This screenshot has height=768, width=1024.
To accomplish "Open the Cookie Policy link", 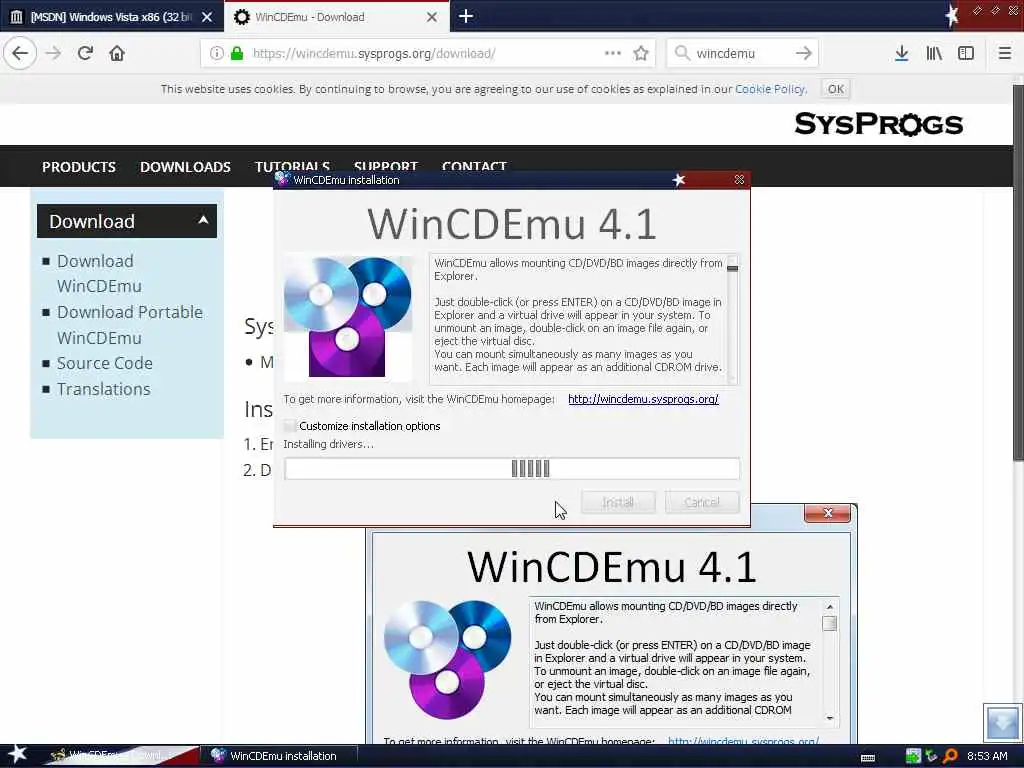I will (x=770, y=89).
